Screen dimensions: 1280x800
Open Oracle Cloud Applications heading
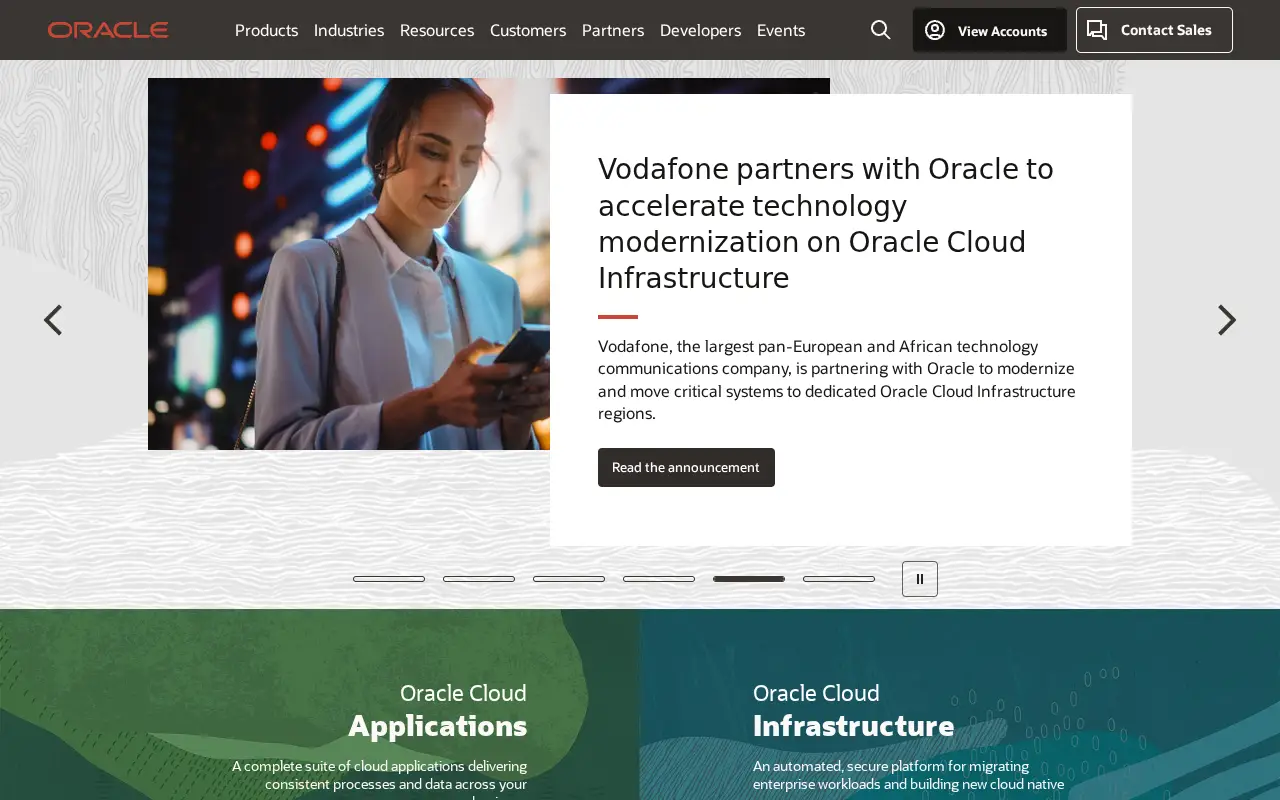pyautogui.click(x=437, y=710)
